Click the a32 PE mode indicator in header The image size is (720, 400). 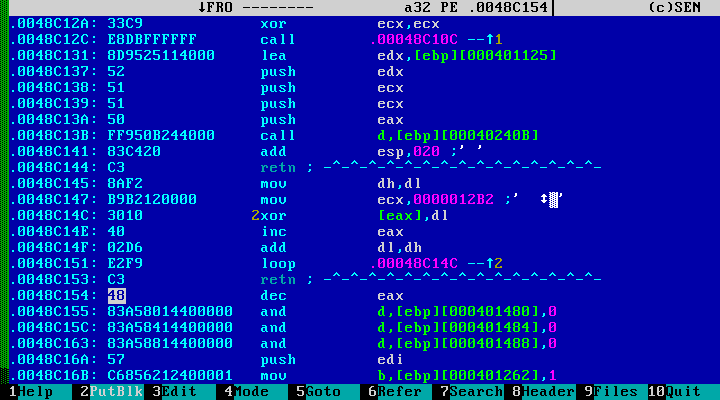[418, 7]
